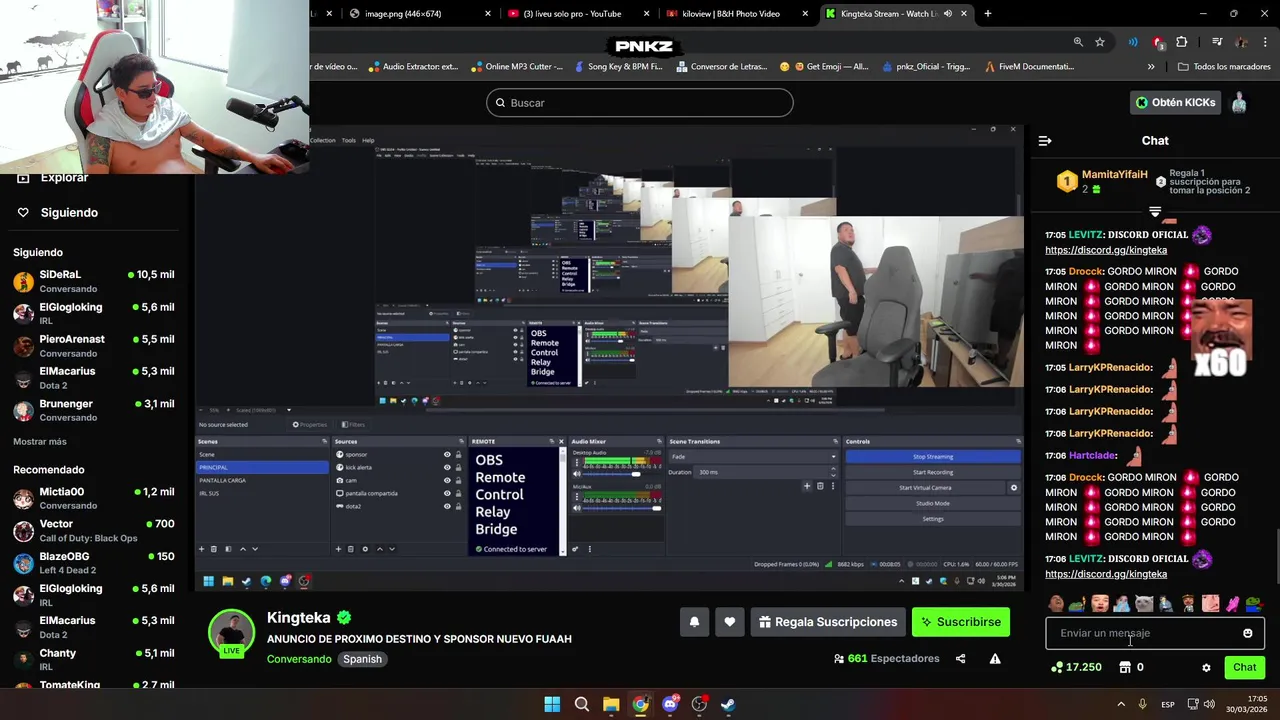Open profile avatar next to Obtén KICKs
Viewport: 1280px width, 720px height.
pyautogui.click(x=1239, y=102)
